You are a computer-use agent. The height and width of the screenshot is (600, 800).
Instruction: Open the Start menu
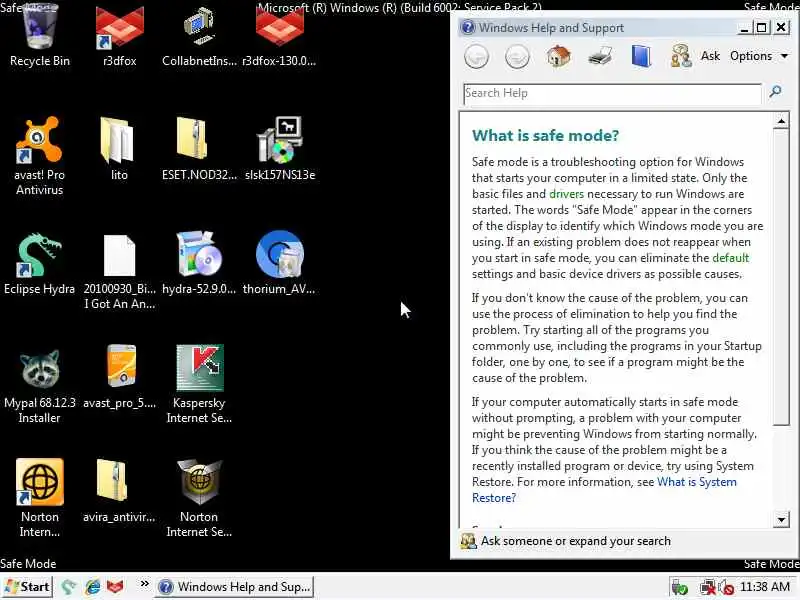click(27, 587)
